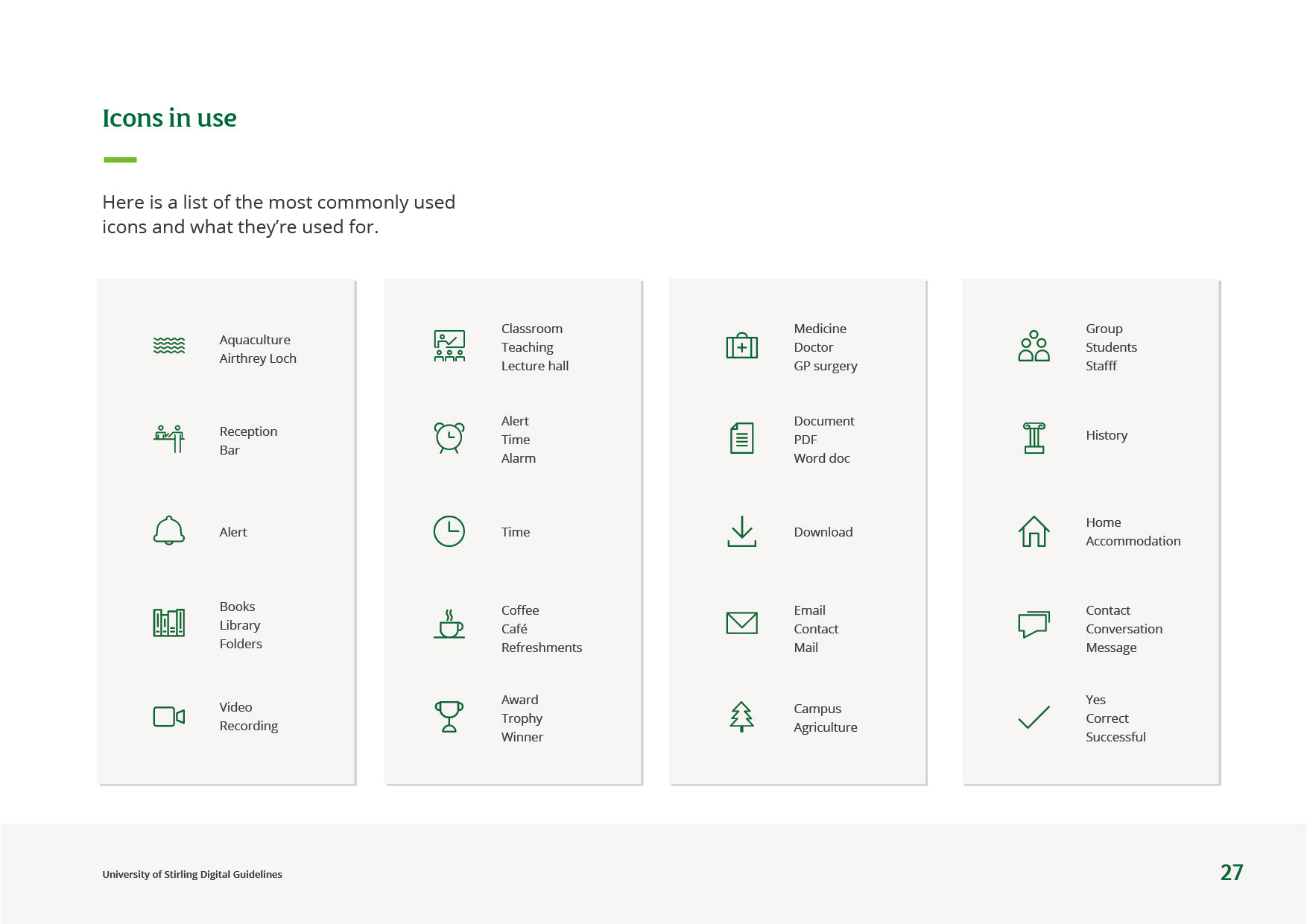Viewport: 1307px width, 924px height.
Task: Click the Video camera Recording icon
Action: click(169, 716)
